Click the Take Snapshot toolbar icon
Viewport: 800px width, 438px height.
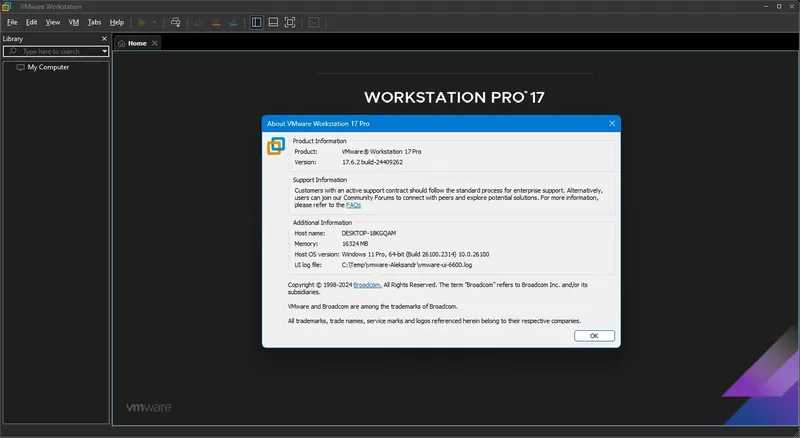199,22
